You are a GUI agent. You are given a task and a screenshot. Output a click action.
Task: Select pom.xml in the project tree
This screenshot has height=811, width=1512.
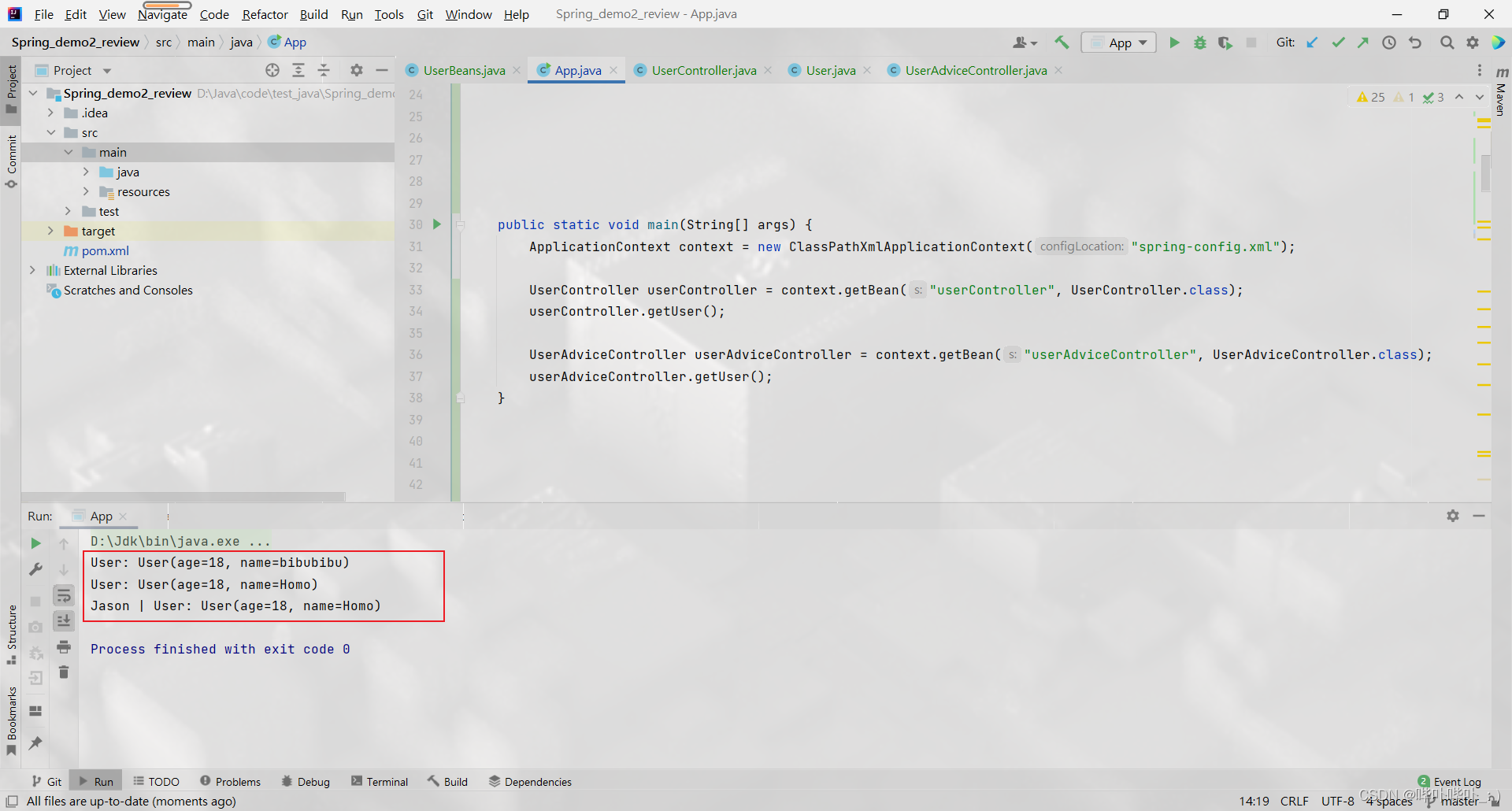click(x=105, y=250)
